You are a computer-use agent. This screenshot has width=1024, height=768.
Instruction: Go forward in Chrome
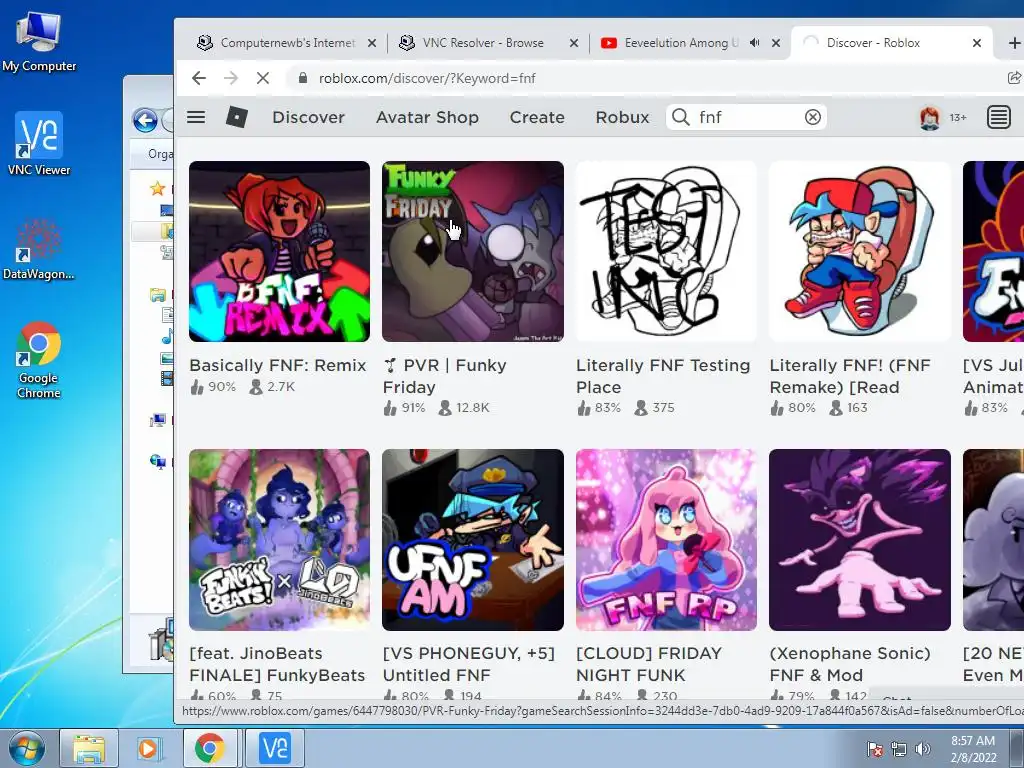click(x=231, y=78)
